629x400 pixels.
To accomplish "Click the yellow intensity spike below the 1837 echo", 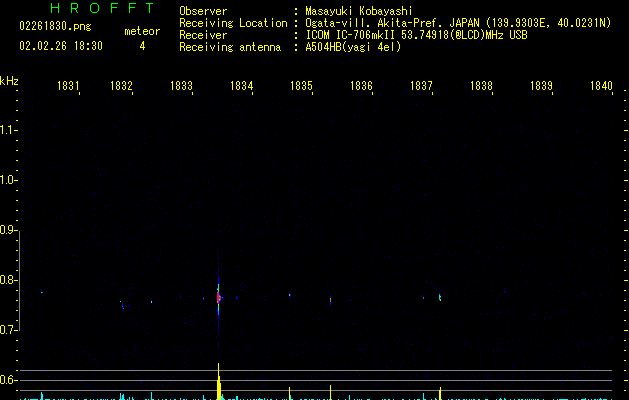I will point(440,393).
